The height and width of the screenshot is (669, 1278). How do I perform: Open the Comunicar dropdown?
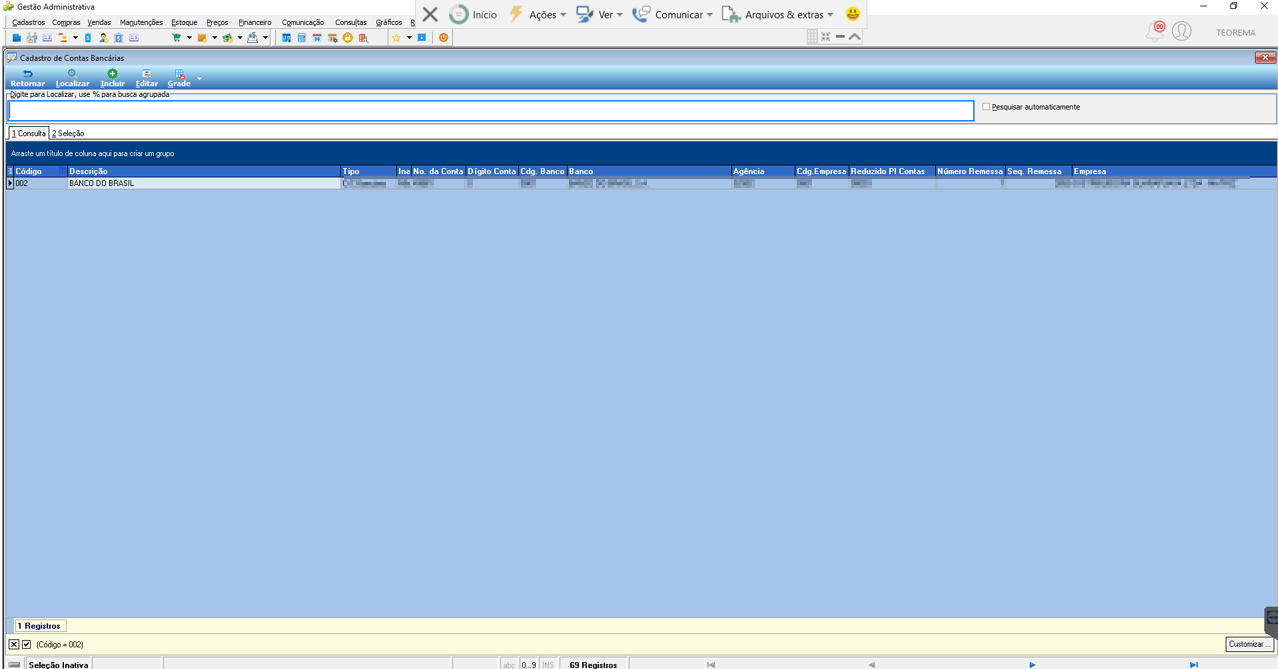(672, 15)
